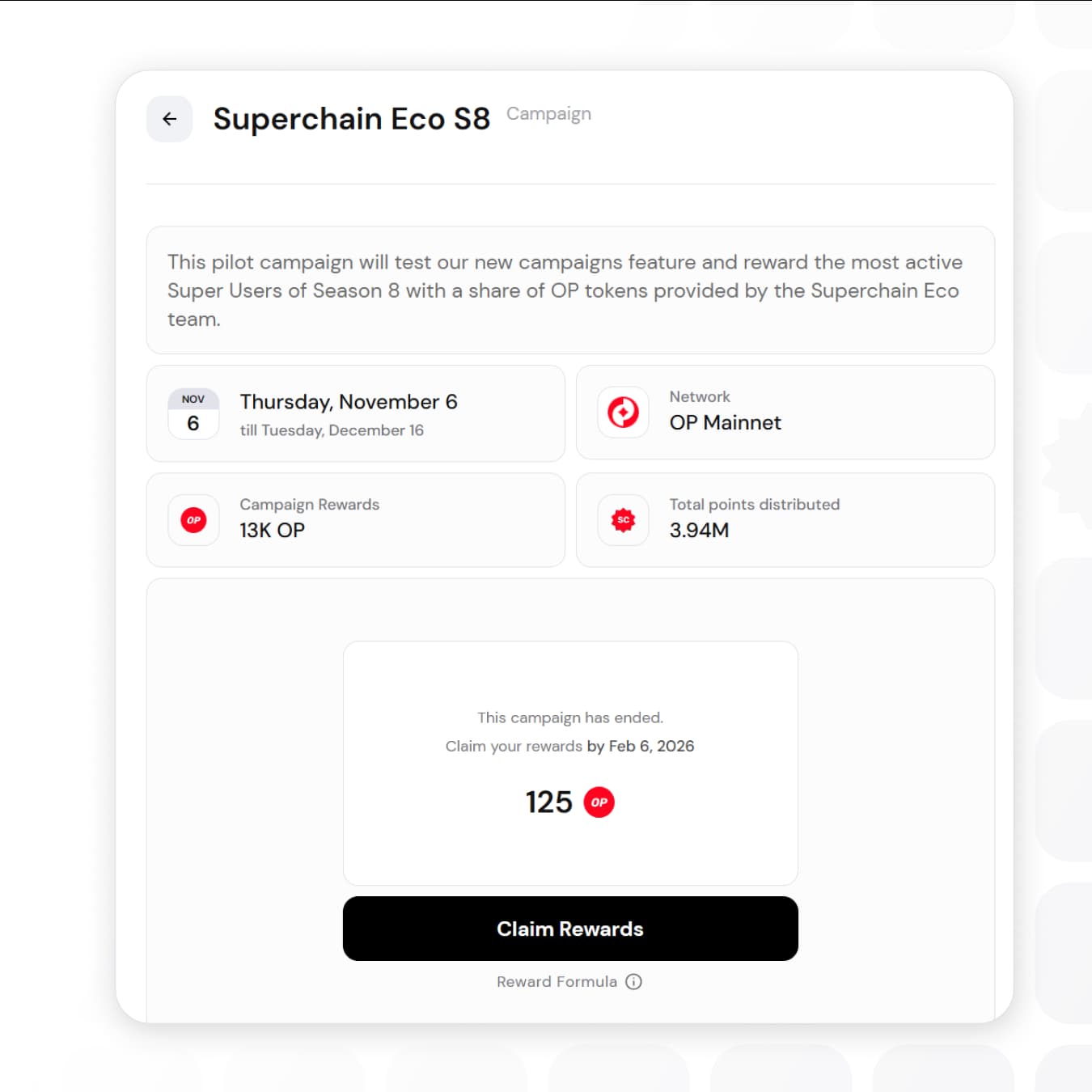This screenshot has height=1092, width=1092.
Task: Click the OP icon beside 125
Action: click(x=599, y=802)
